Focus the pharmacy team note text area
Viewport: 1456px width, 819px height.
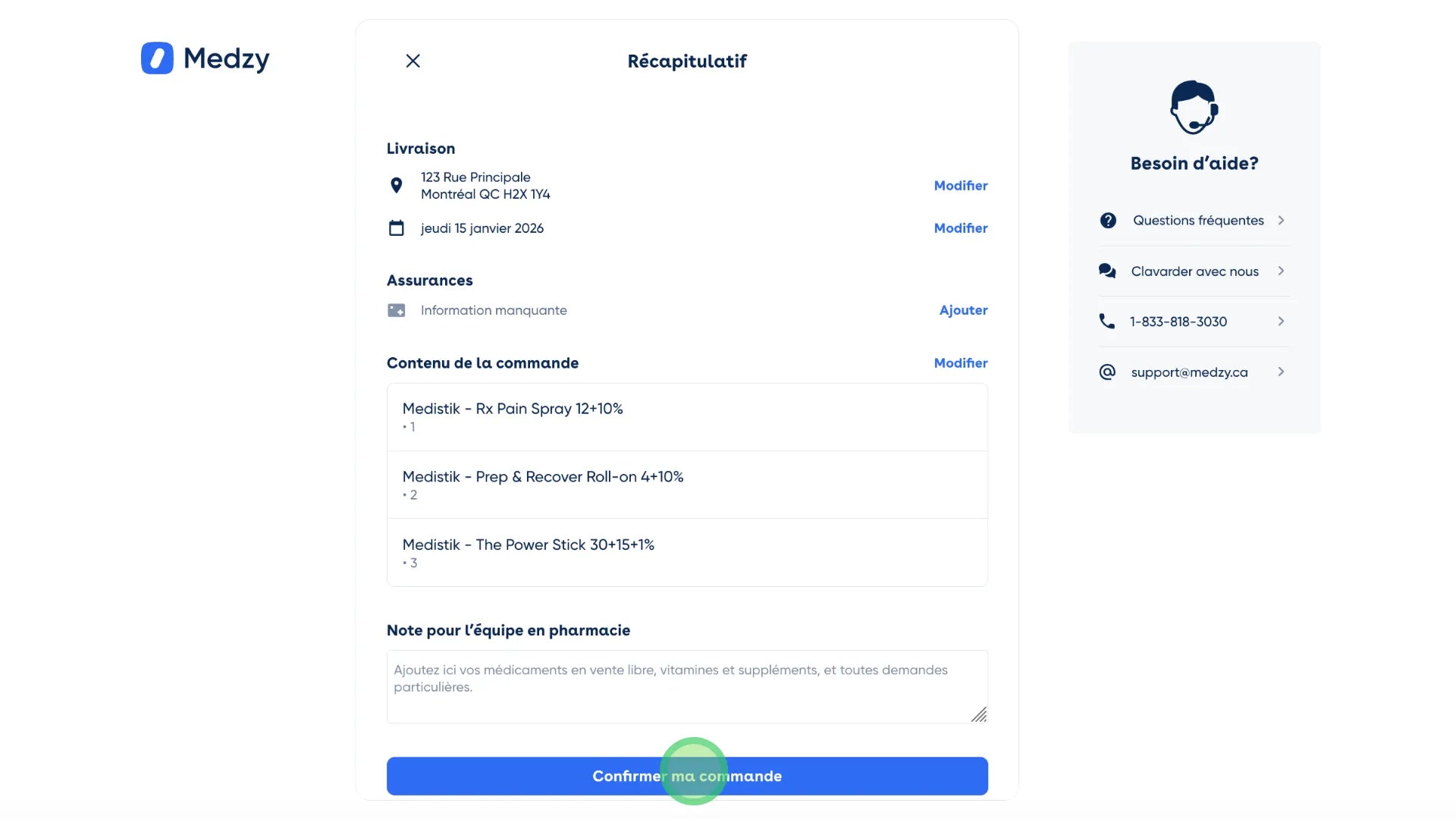pyautogui.click(x=687, y=686)
